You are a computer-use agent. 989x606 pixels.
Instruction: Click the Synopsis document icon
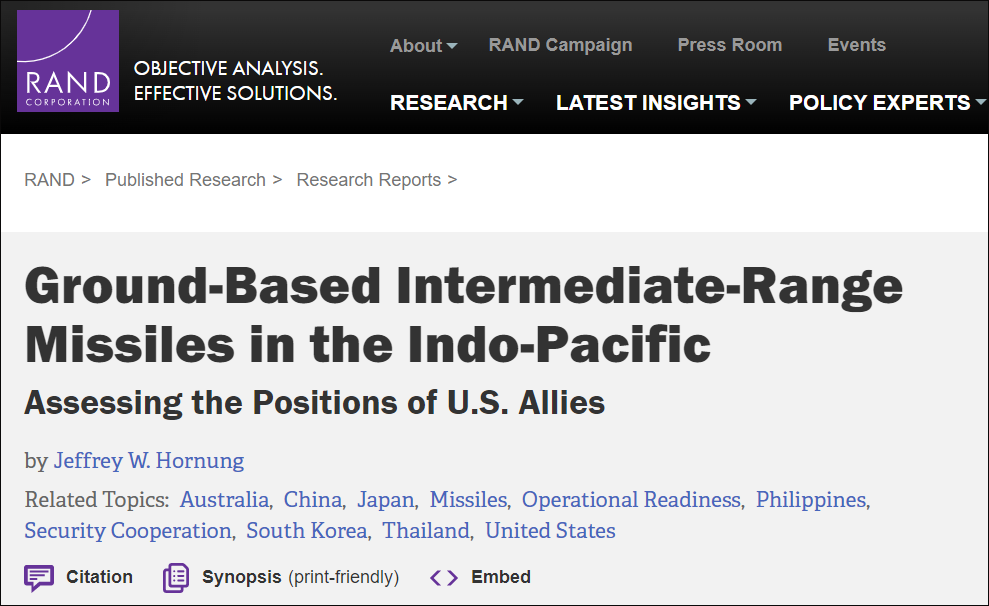(176, 578)
